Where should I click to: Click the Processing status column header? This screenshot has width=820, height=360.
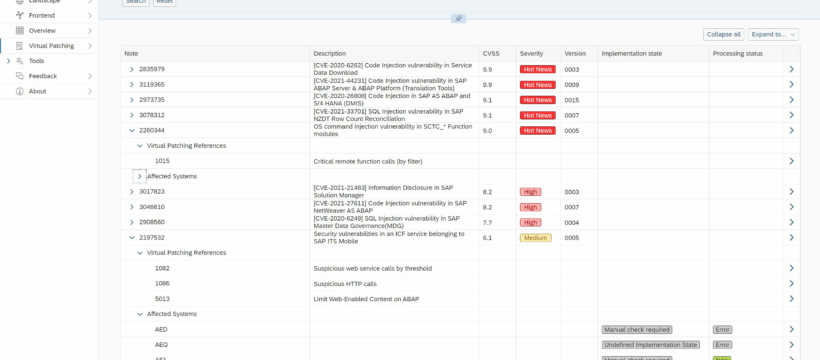point(746,53)
